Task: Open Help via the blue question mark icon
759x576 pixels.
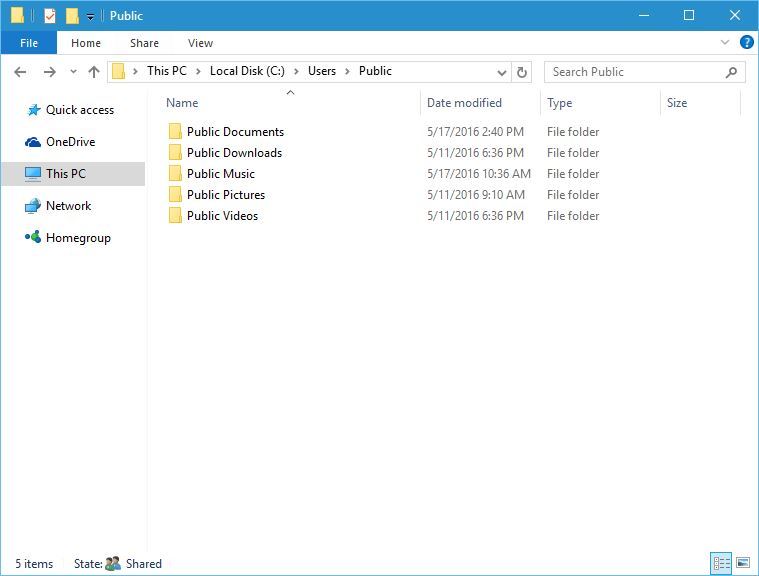Action: (746, 43)
